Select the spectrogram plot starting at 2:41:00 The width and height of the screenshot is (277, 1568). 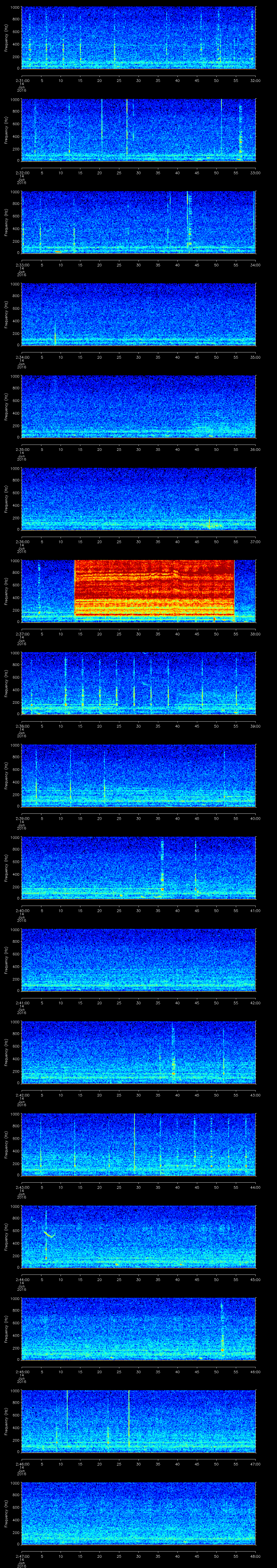coord(138,960)
